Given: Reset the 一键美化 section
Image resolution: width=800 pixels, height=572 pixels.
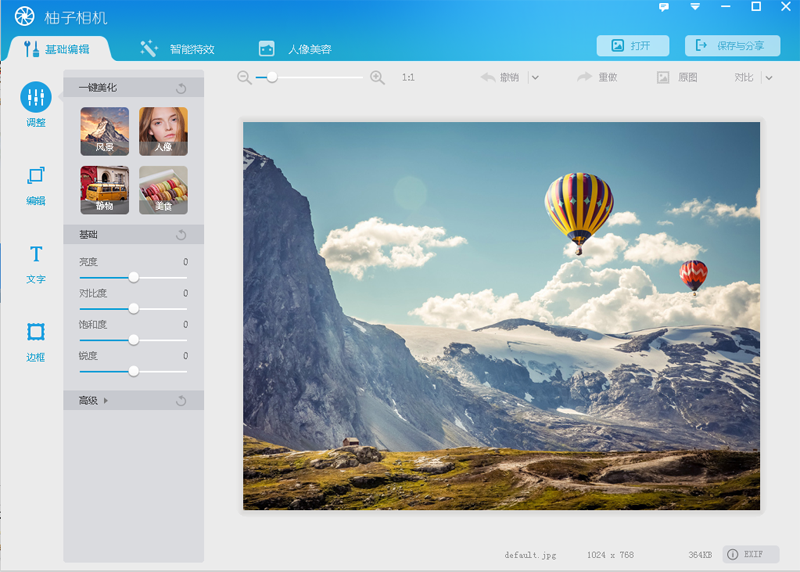Looking at the screenshot, I should tap(181, 88).
